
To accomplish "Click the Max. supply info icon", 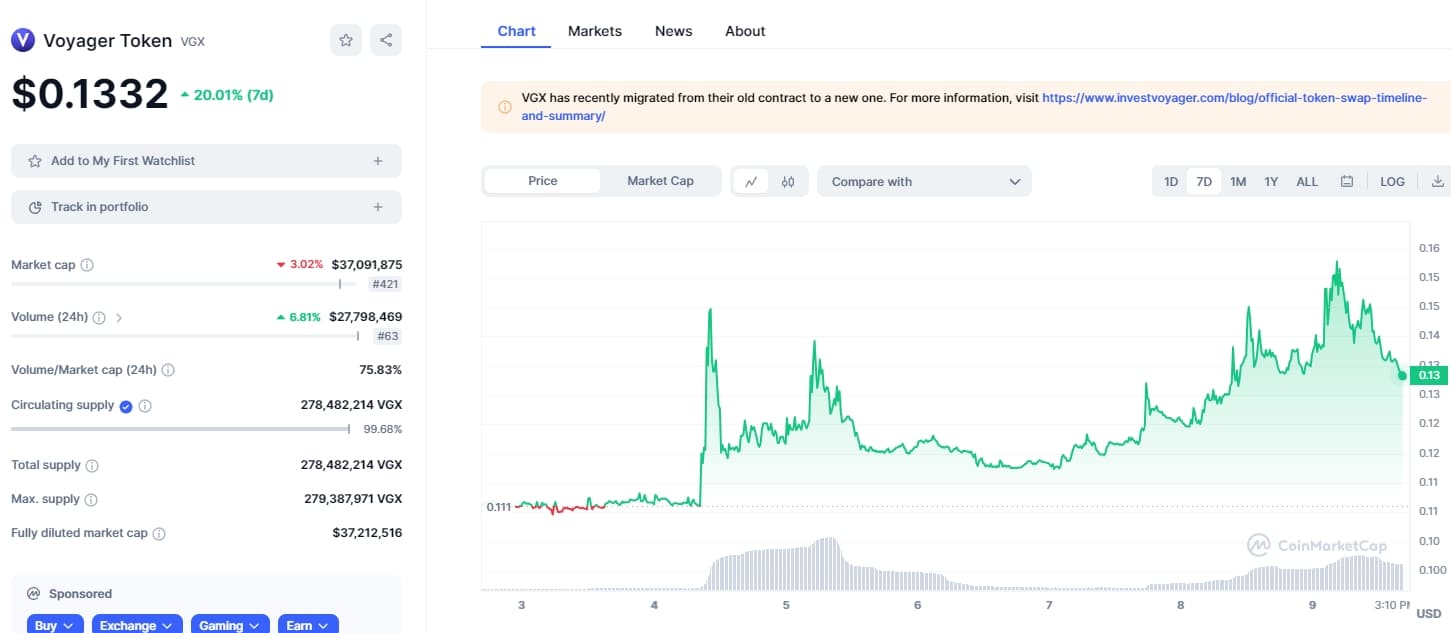I will pos(91,499).
